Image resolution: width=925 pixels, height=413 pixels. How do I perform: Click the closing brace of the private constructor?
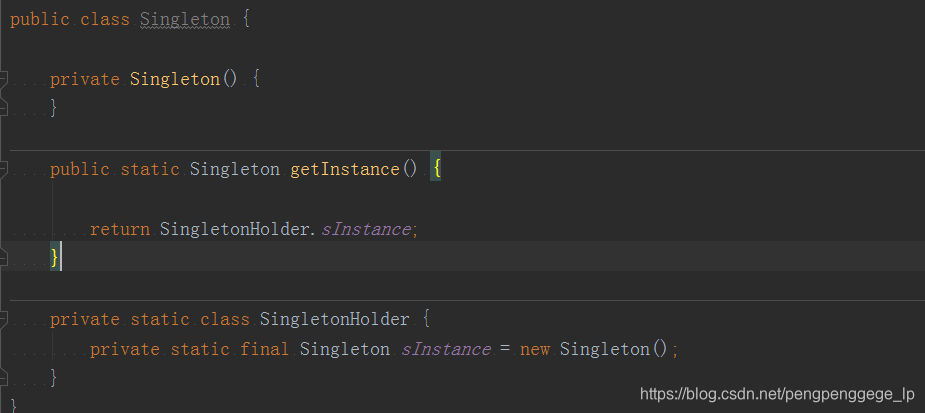pyautogui.click(x=54, y=108)
